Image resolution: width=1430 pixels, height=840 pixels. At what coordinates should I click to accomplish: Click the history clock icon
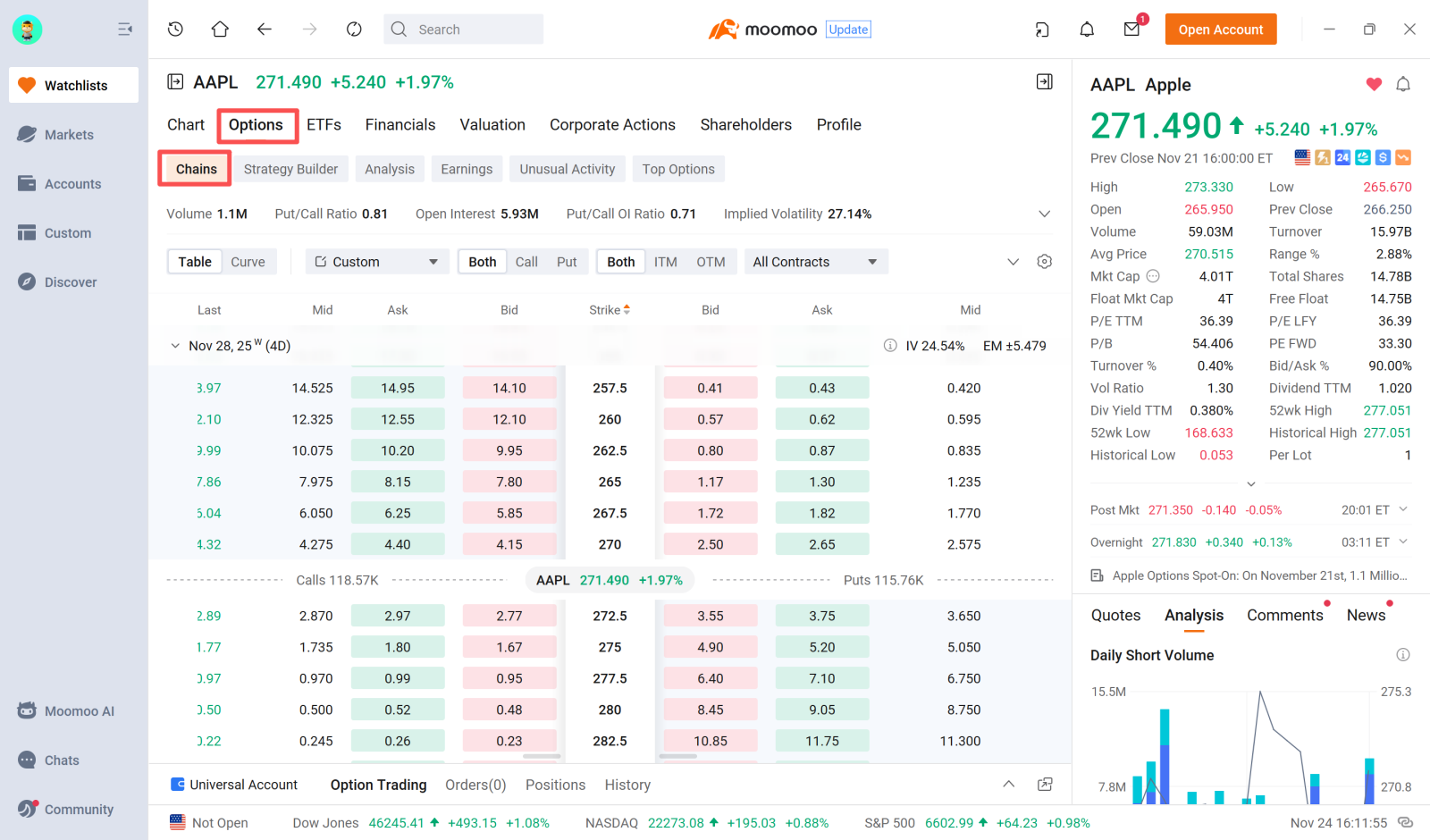176,29
